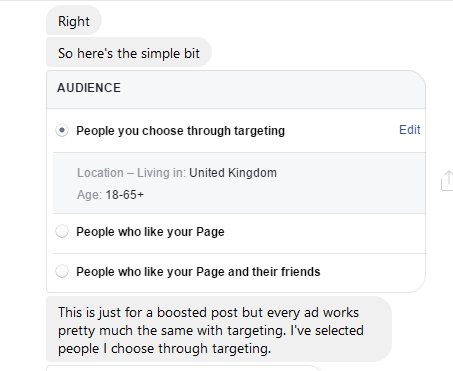Click the 'United Kingdom' location value

[233, 173]
